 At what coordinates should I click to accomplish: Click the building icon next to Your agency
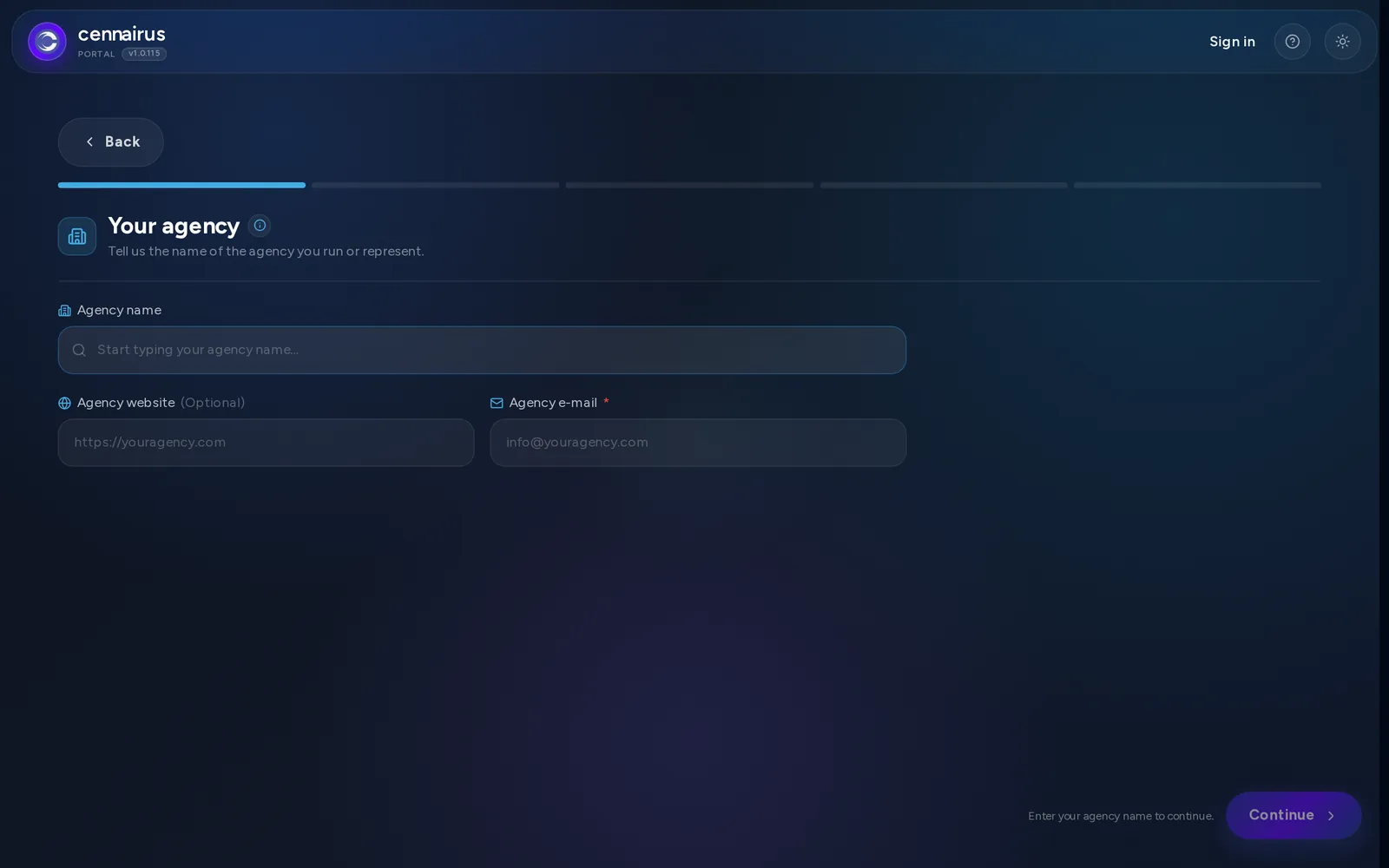tap(77, 236)
